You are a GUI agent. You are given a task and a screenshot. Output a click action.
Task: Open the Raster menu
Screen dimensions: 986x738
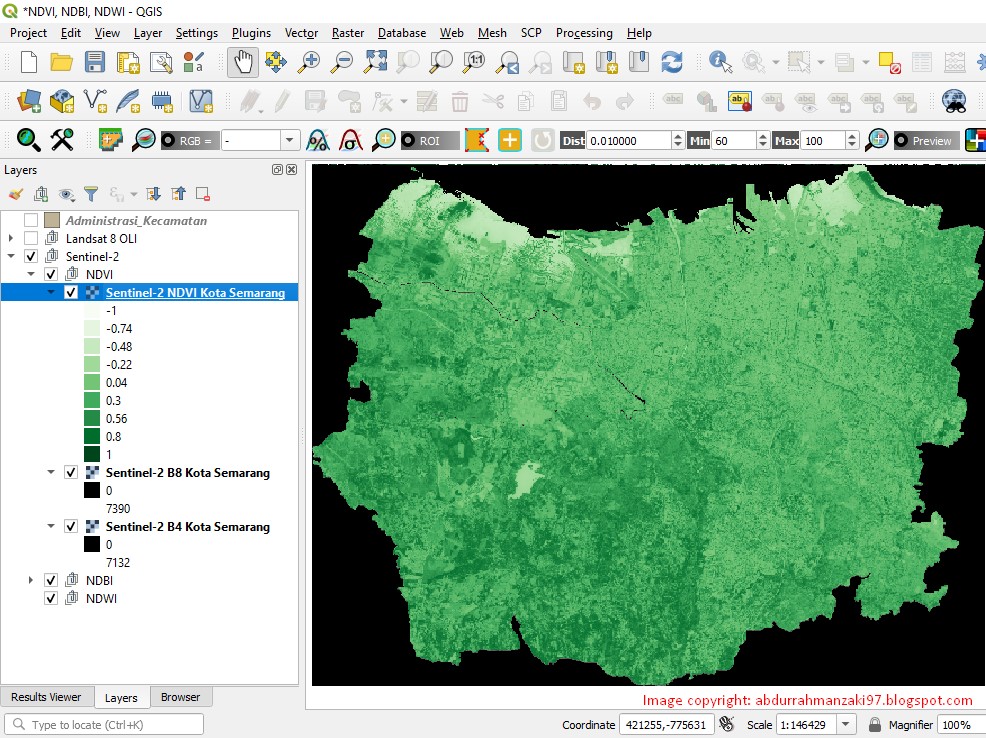point(347,33)
